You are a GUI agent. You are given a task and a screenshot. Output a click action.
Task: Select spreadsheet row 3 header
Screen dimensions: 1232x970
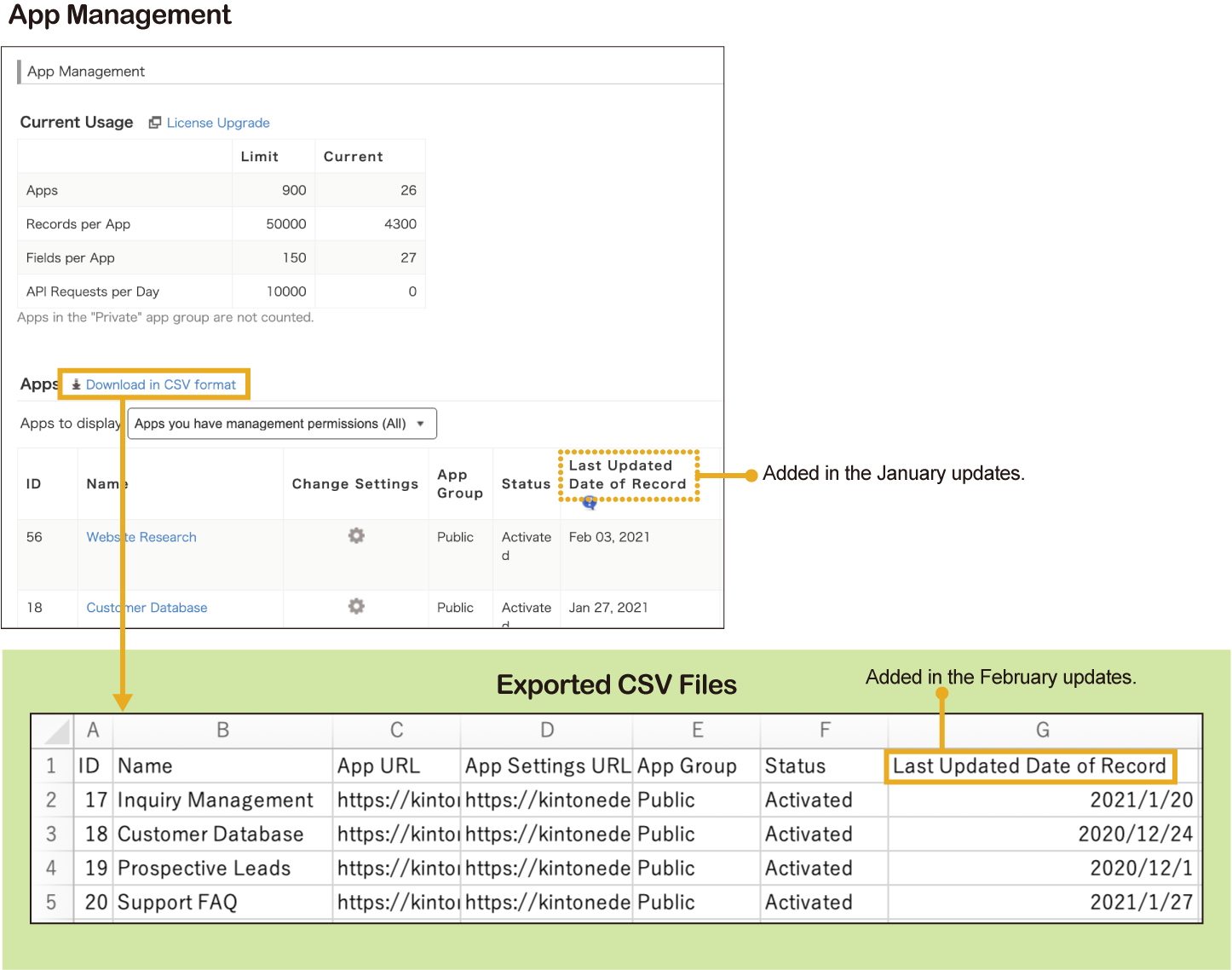pos(51,834)
